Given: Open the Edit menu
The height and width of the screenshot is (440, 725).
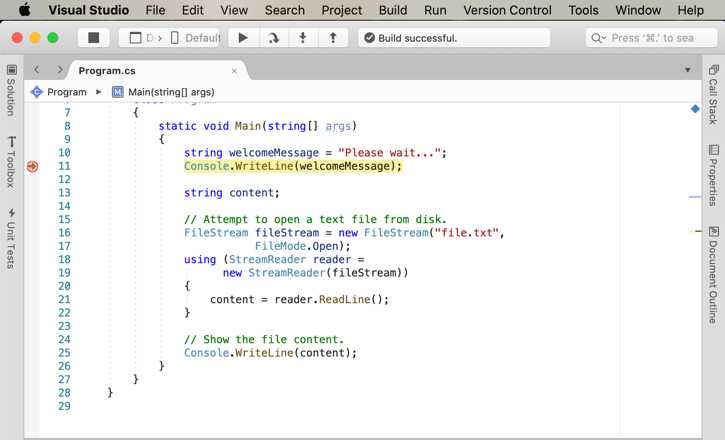Looking at the screenshot, I should (192, 10).
